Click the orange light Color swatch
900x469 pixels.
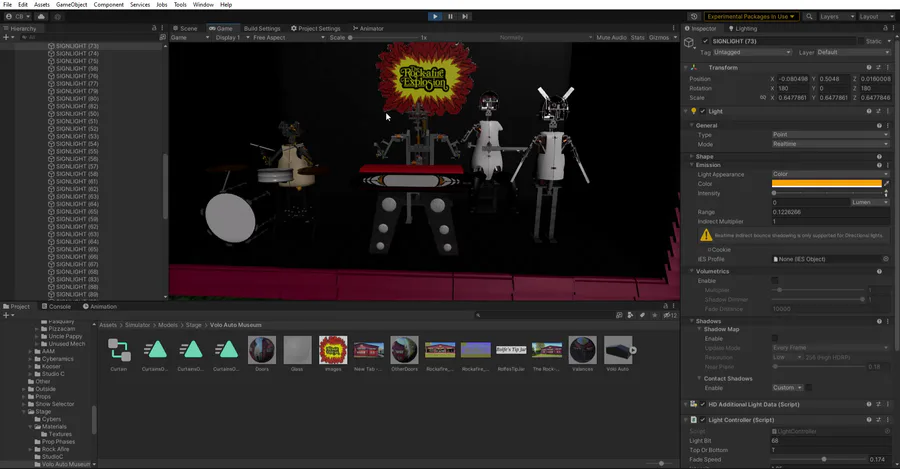tap(827, 184)
